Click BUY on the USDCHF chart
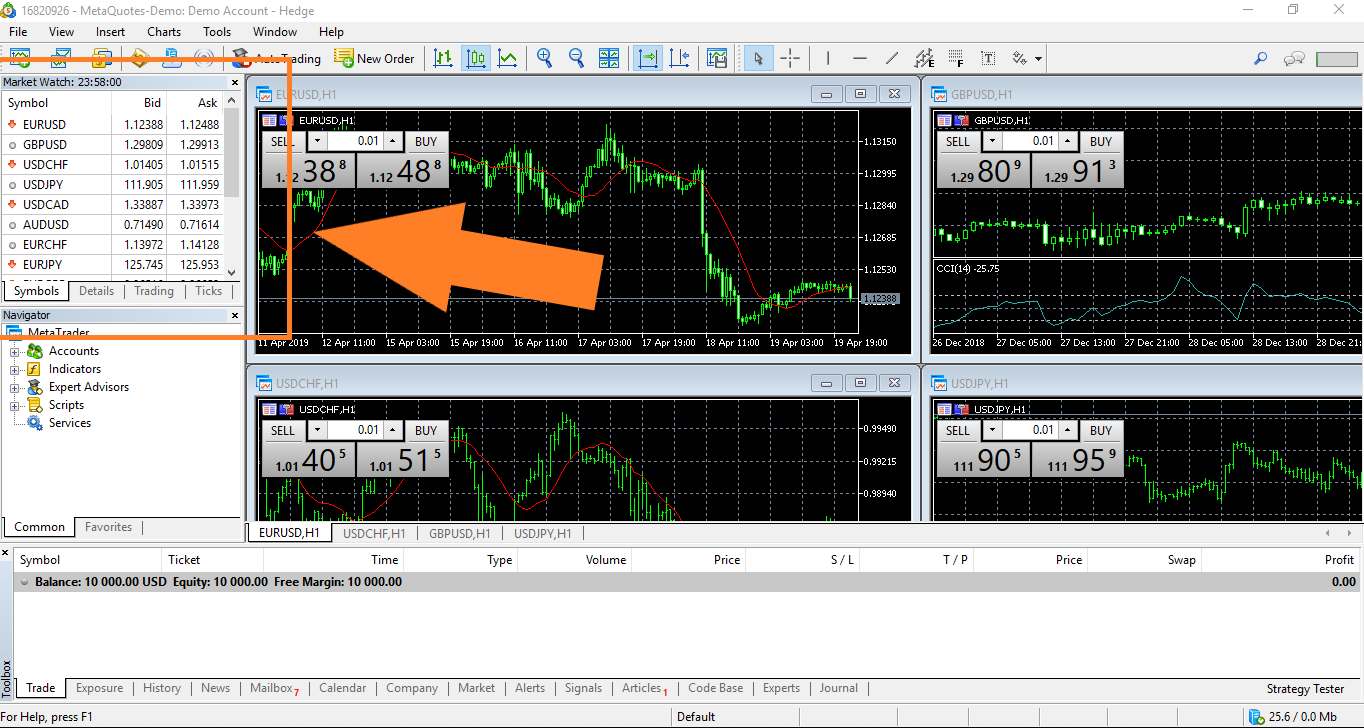1364x728 pixels. pos(426,431)
